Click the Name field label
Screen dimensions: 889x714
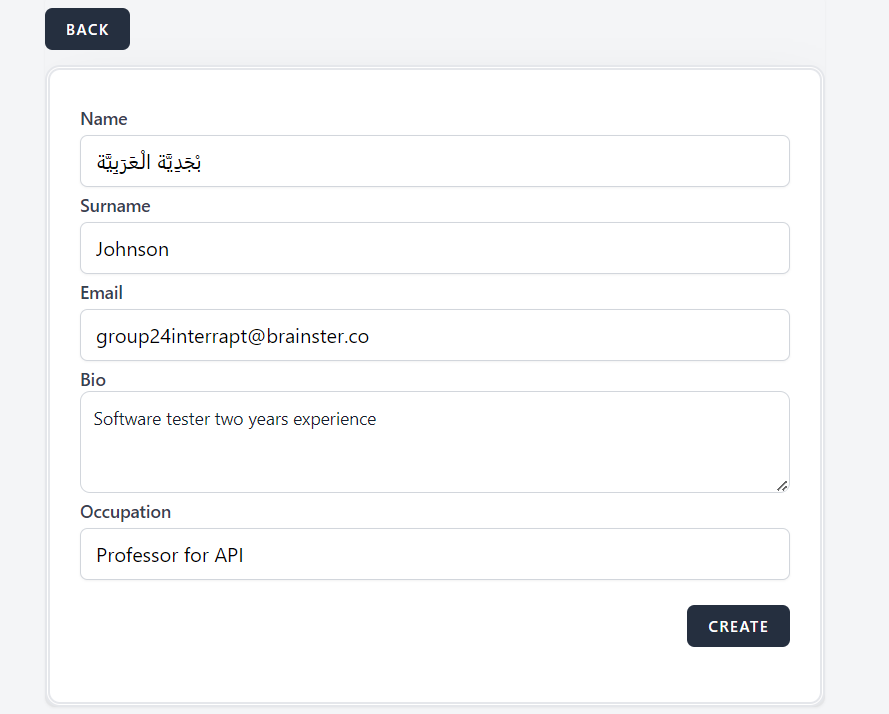104,119
